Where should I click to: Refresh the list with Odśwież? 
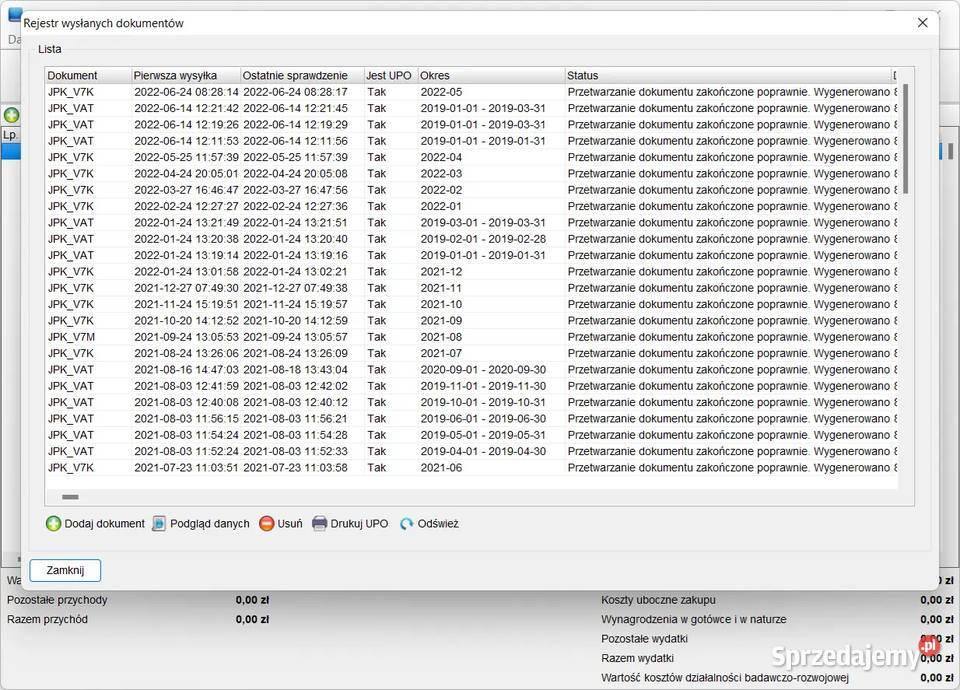tap(429, 524)
